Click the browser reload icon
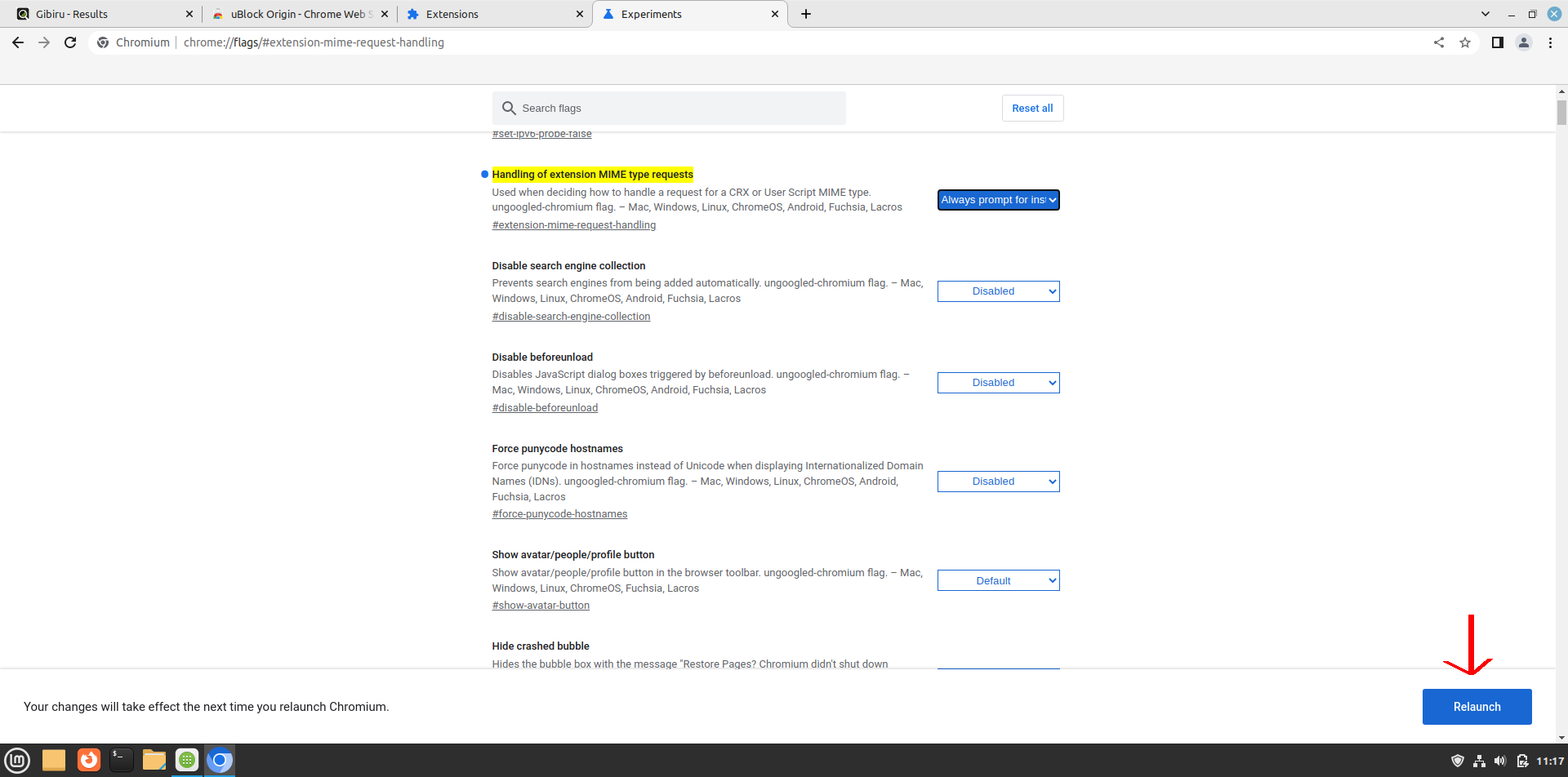 pyautogui.click(x=70, y=42)
